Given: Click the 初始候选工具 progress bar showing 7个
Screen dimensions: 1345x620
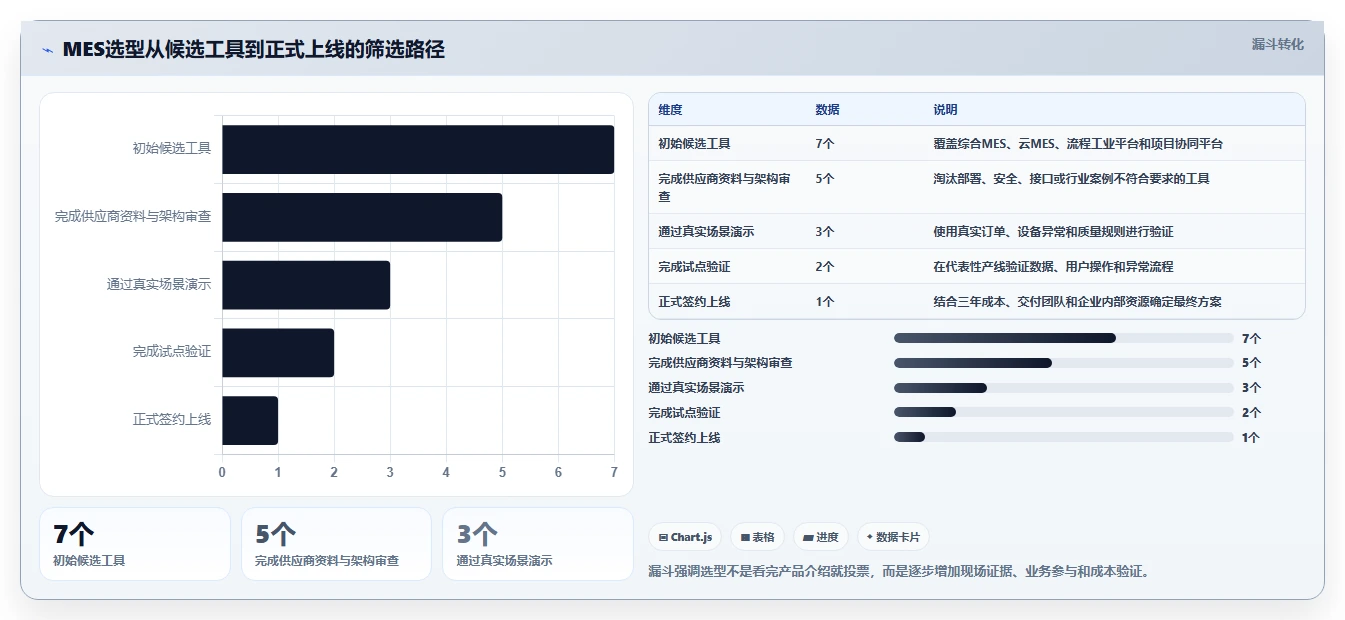Looking at the screenshot, I should point(1064,339).
